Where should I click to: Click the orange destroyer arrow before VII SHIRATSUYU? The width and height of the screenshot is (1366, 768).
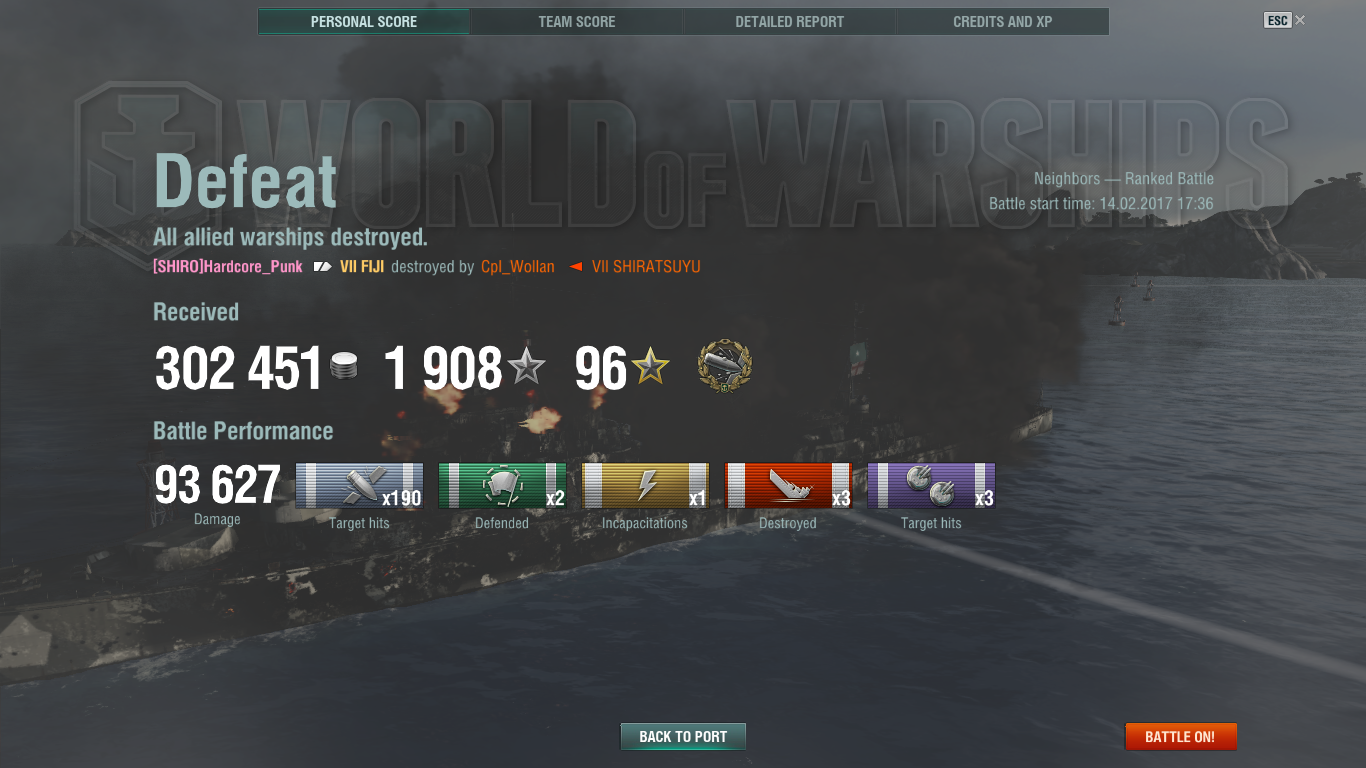(576, 267)
